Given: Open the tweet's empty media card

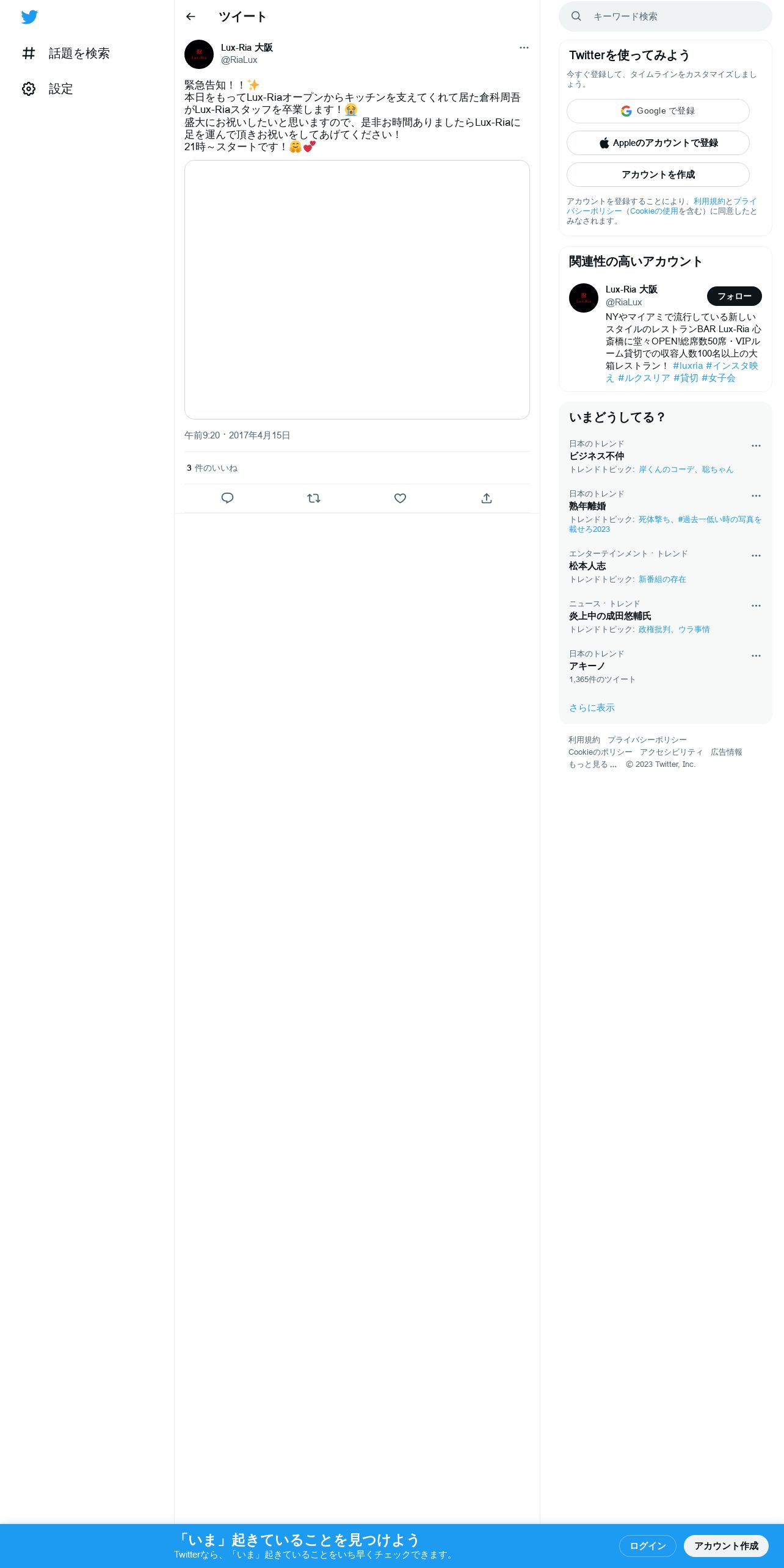Looking at the screenshot, I should pos(357,289).
